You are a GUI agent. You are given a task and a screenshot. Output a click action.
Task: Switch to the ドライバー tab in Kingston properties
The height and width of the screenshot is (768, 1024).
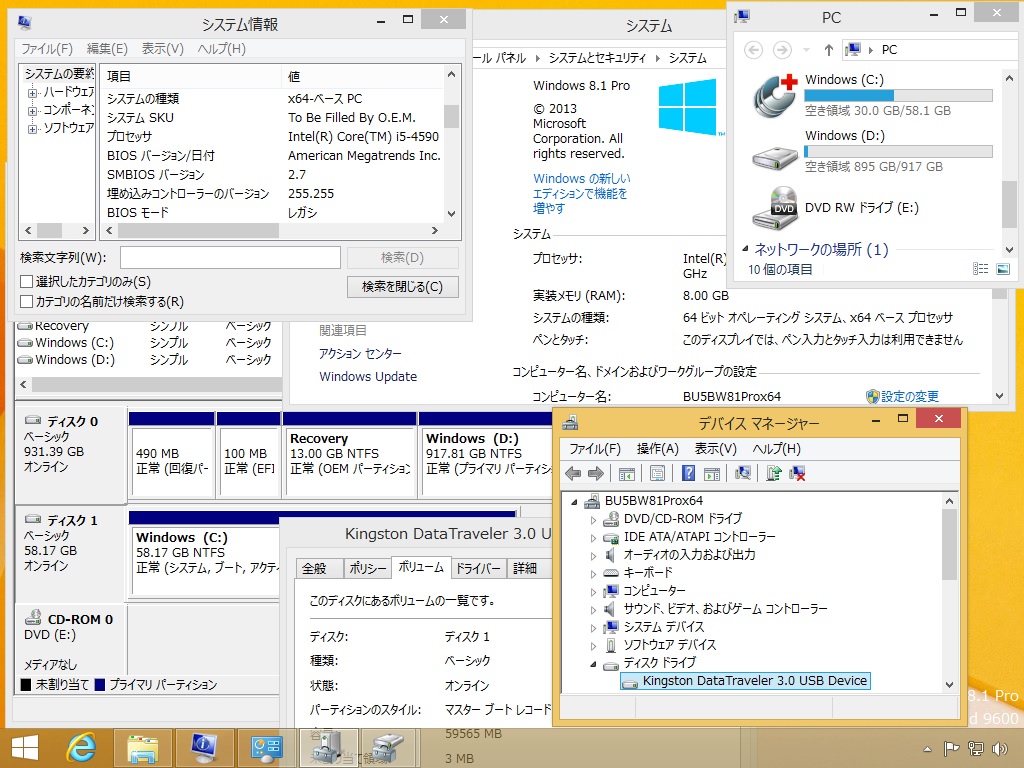tap(478, 569)
